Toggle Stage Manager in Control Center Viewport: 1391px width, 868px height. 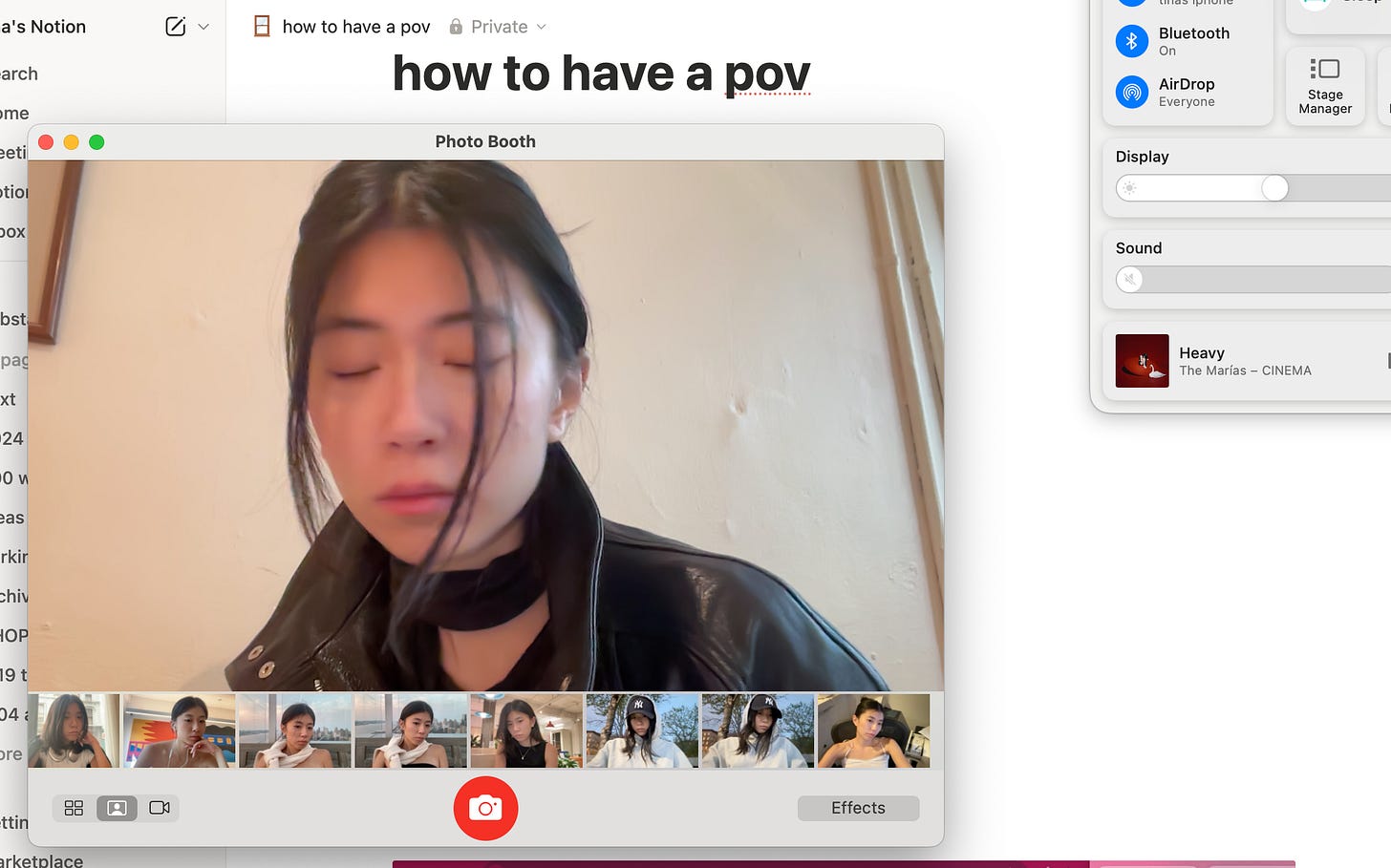click(x=1325, y=85)
